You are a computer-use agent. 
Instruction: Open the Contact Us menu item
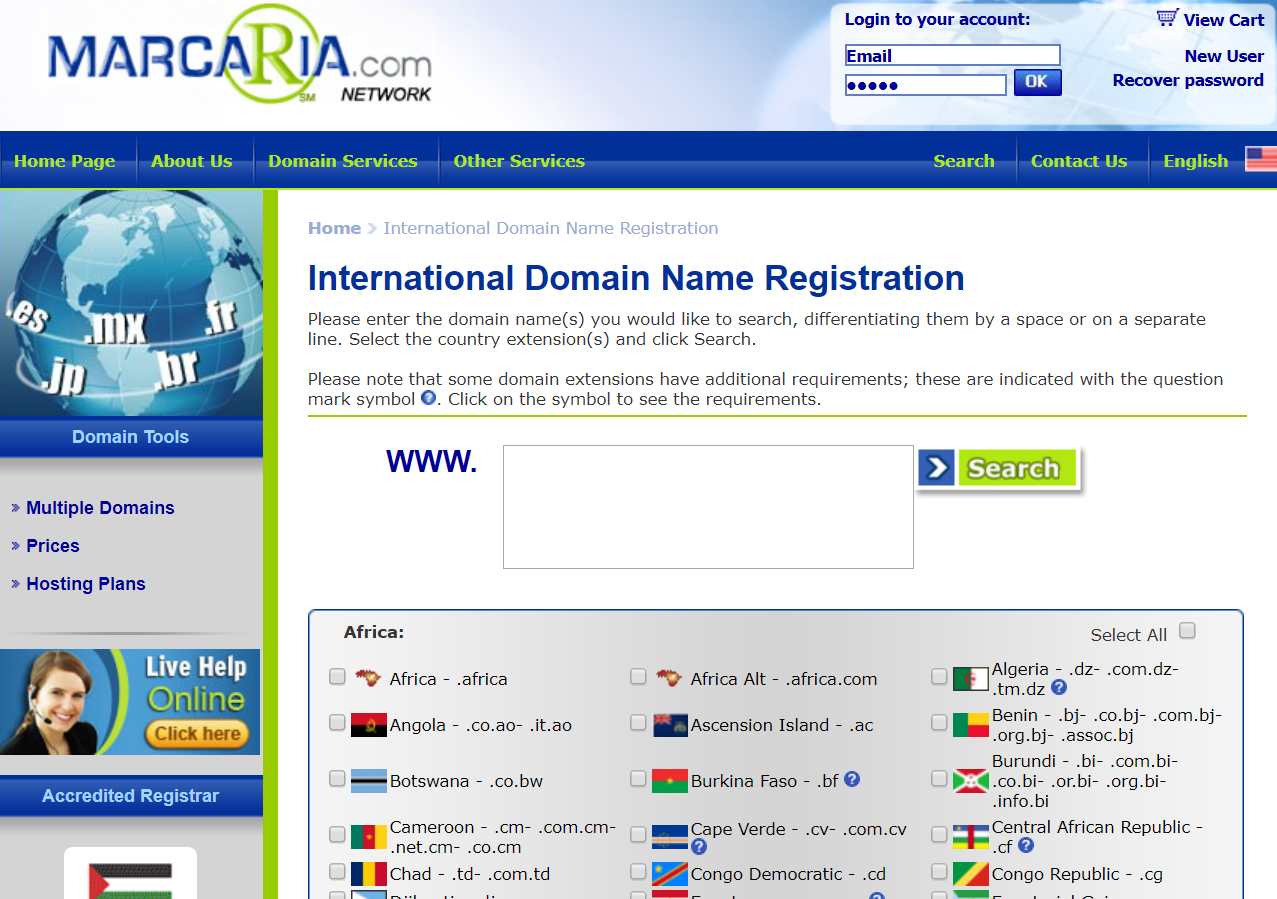click(1079, 161)
